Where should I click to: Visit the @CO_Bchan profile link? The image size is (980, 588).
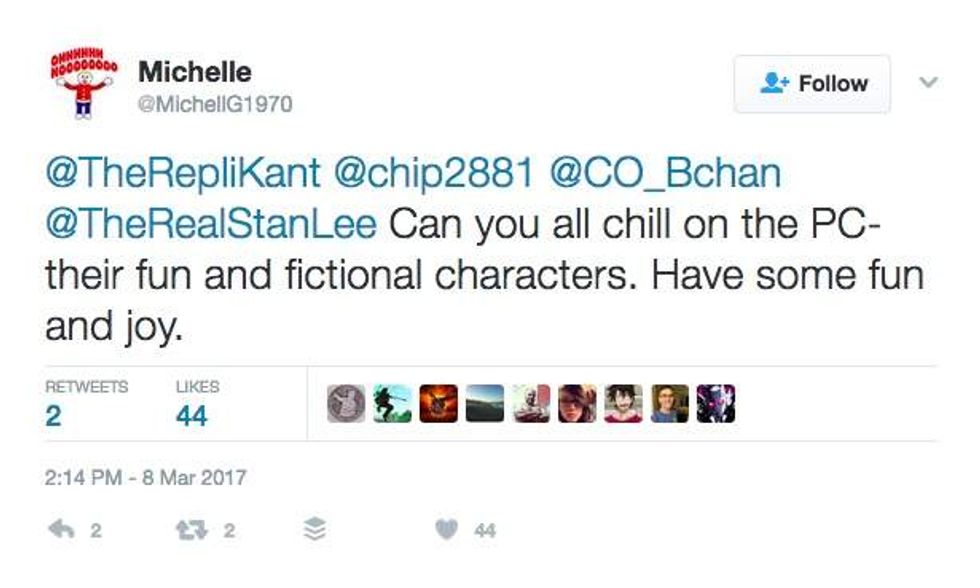(665, 174)
